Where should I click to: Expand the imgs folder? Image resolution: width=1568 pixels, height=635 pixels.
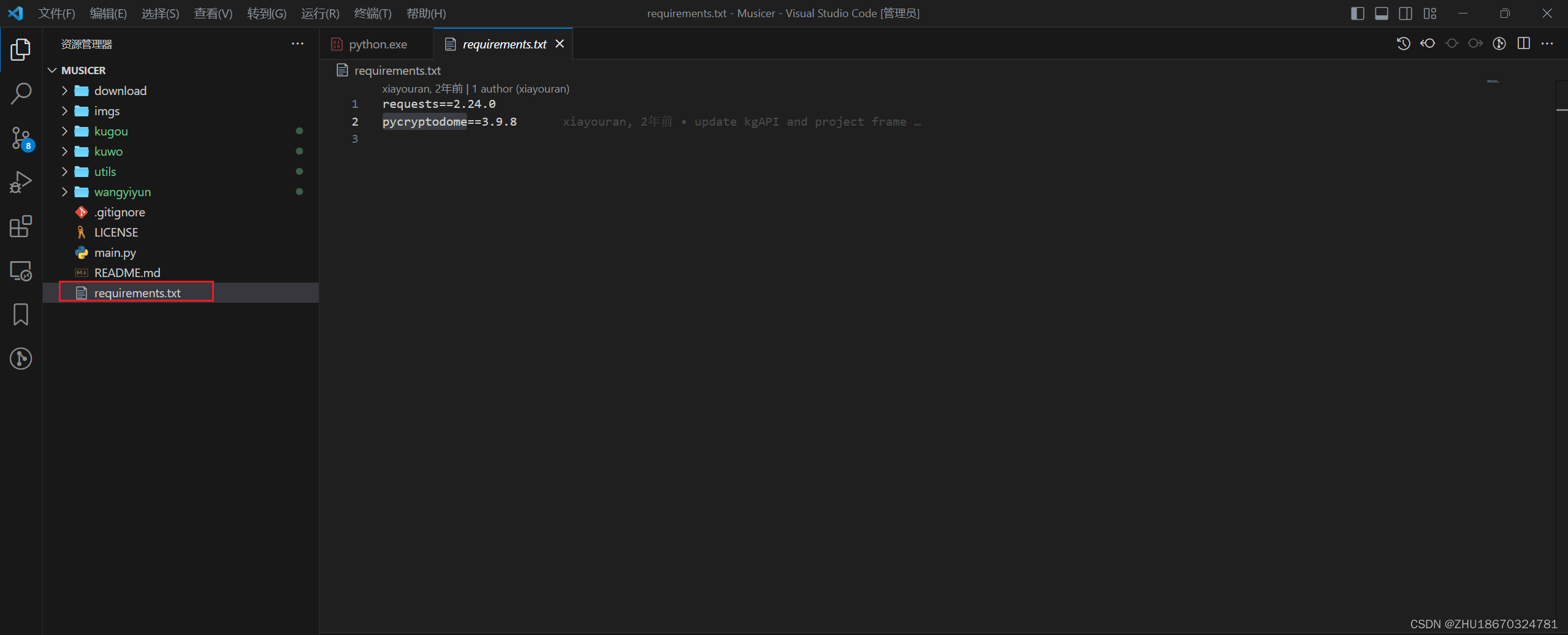click(64, 111)
